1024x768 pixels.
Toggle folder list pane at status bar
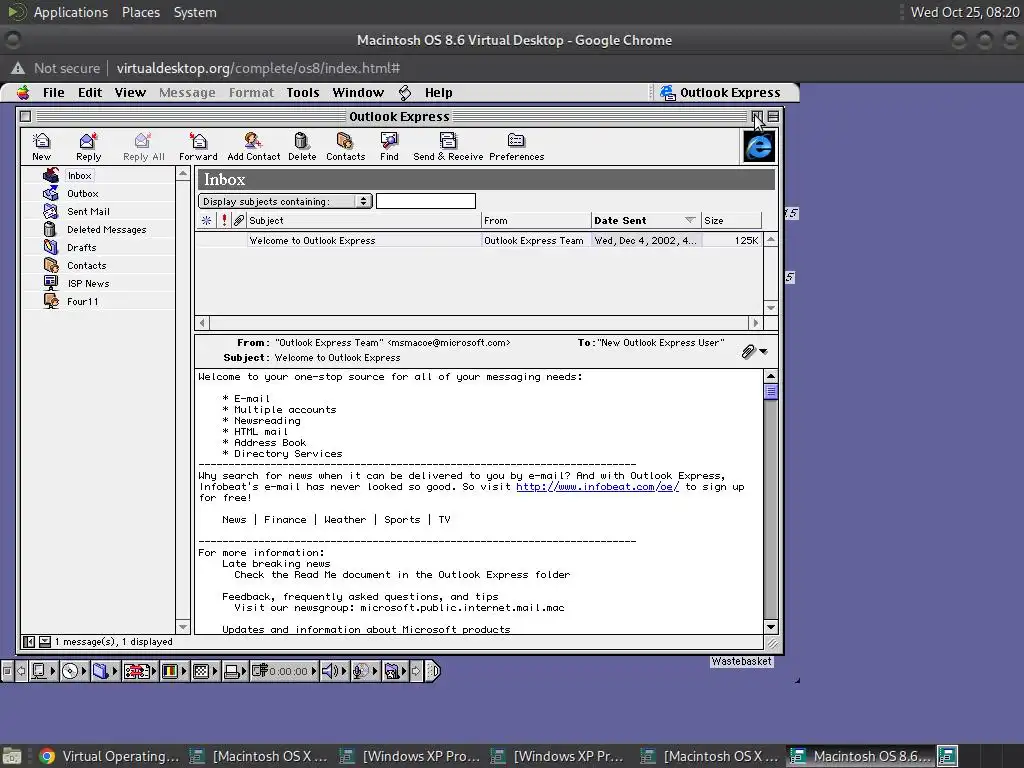coord(29,642)
